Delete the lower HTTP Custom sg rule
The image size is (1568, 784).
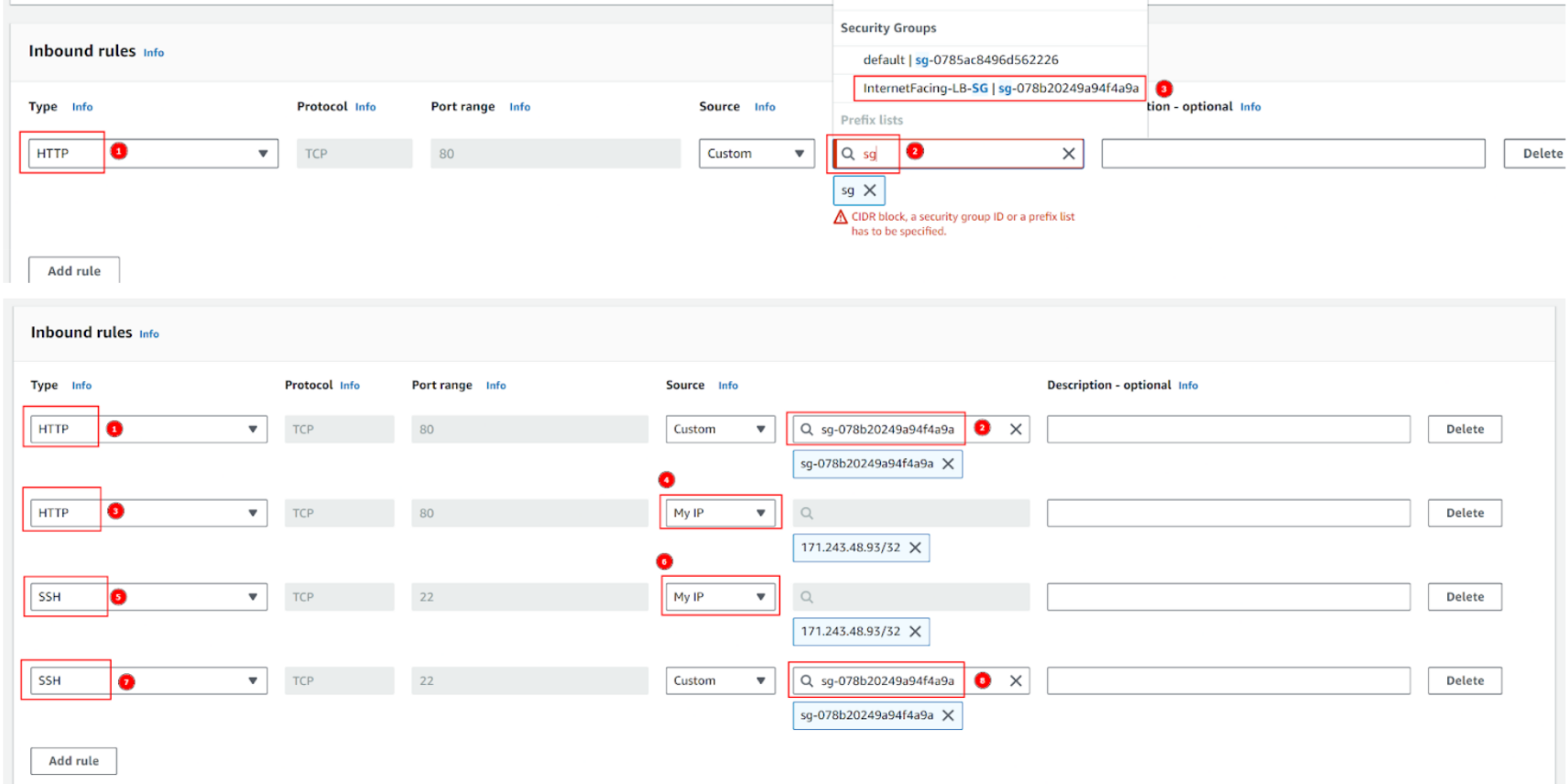pos(1465,429)
